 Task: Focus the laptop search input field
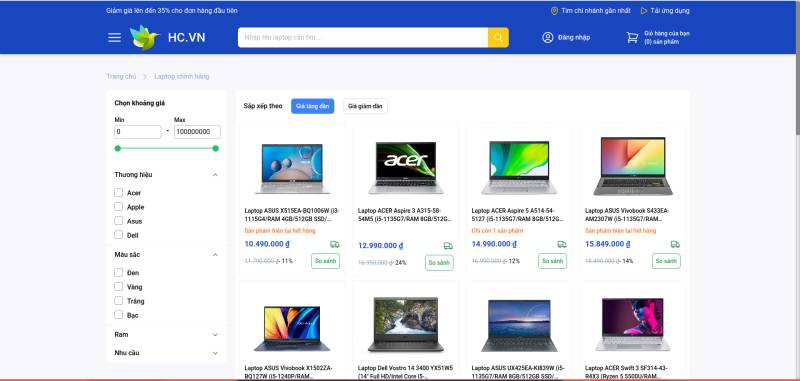pyautogui.click(x=363, y=37)
